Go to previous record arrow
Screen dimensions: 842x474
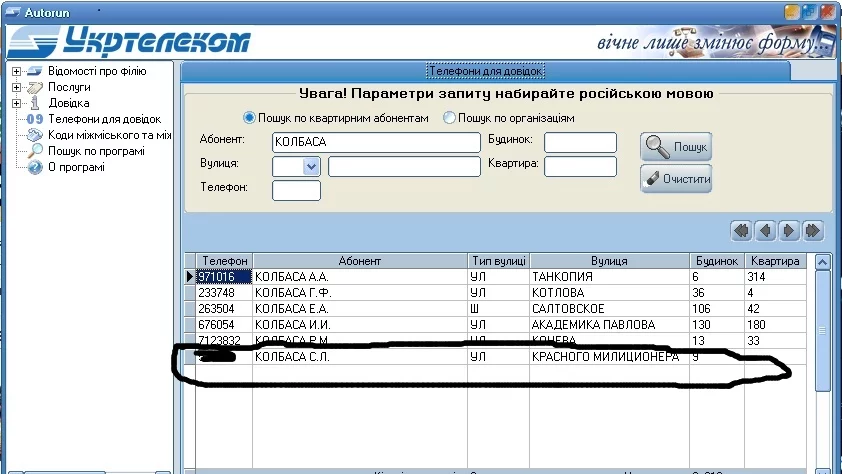click(765, 231)
